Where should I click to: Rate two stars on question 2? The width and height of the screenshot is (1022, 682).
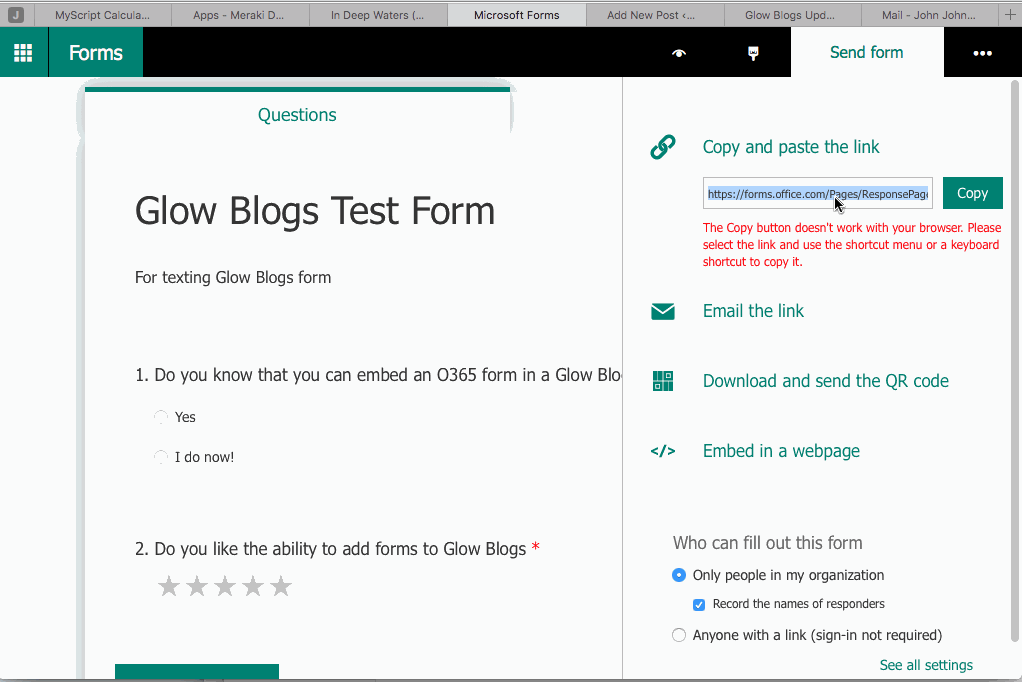tap(197, 586)
